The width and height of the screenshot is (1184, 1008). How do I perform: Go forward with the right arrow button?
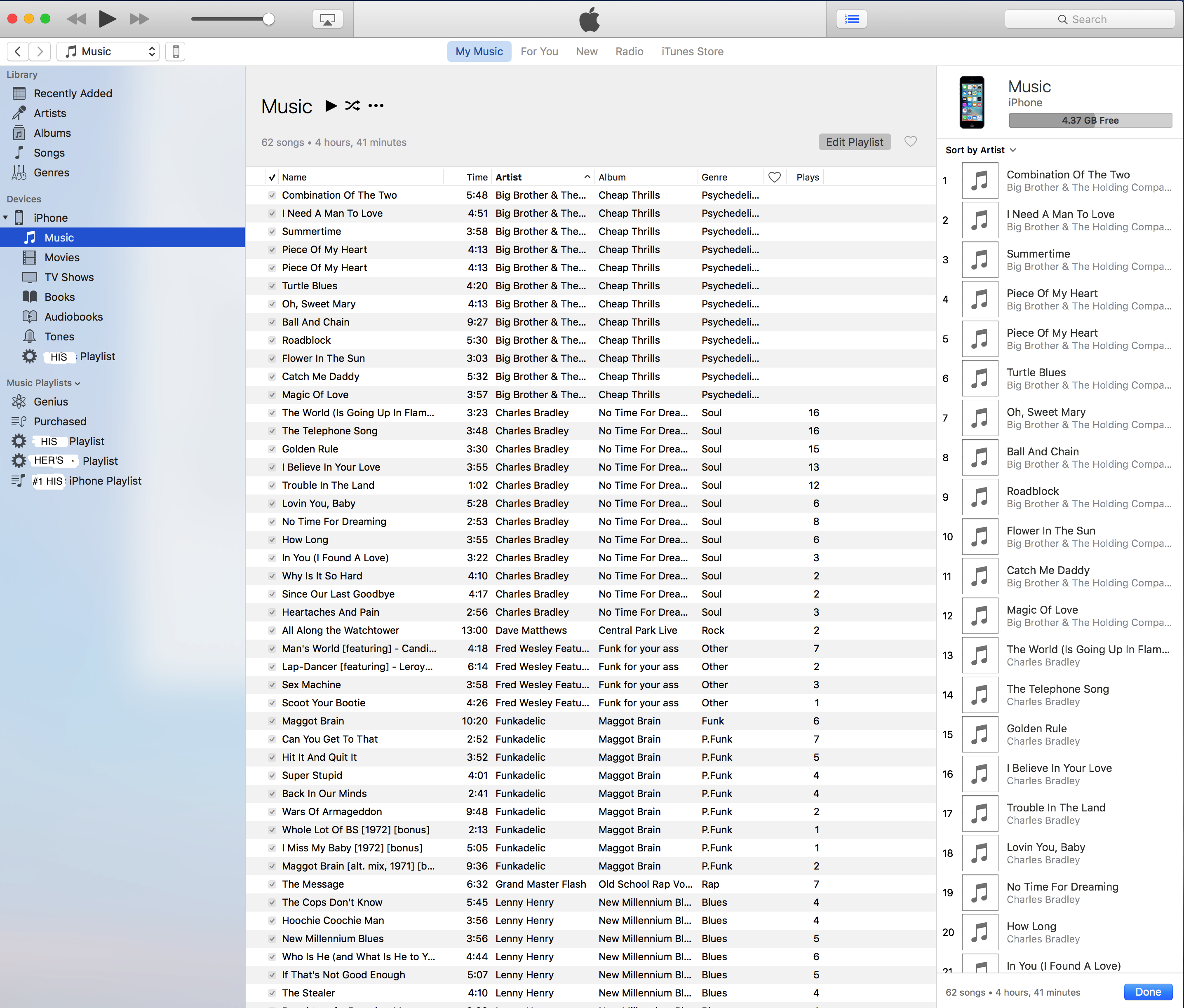coord(40,52)
